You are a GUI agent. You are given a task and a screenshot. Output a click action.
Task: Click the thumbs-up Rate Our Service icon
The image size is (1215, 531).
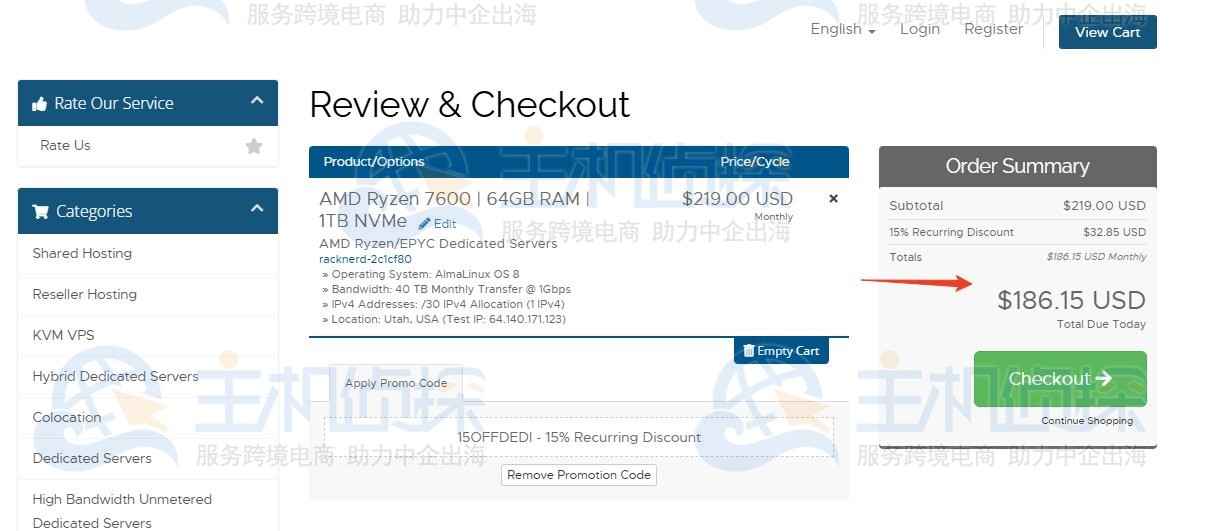[x=40, y=104]
